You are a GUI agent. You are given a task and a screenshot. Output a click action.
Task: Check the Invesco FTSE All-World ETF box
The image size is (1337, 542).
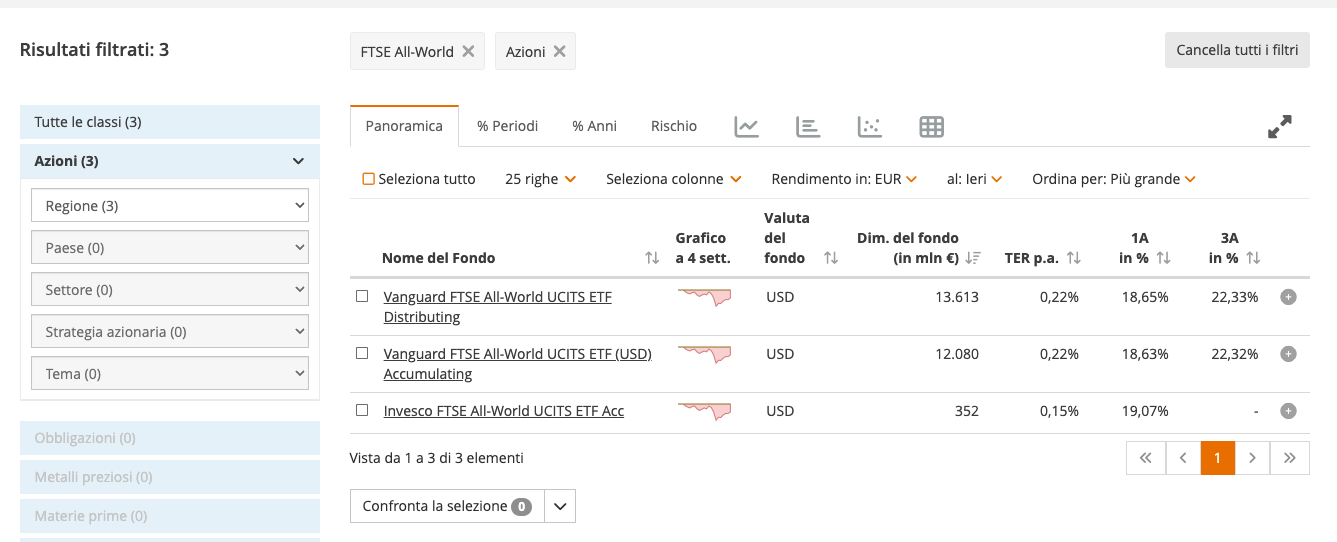(362, 410)
